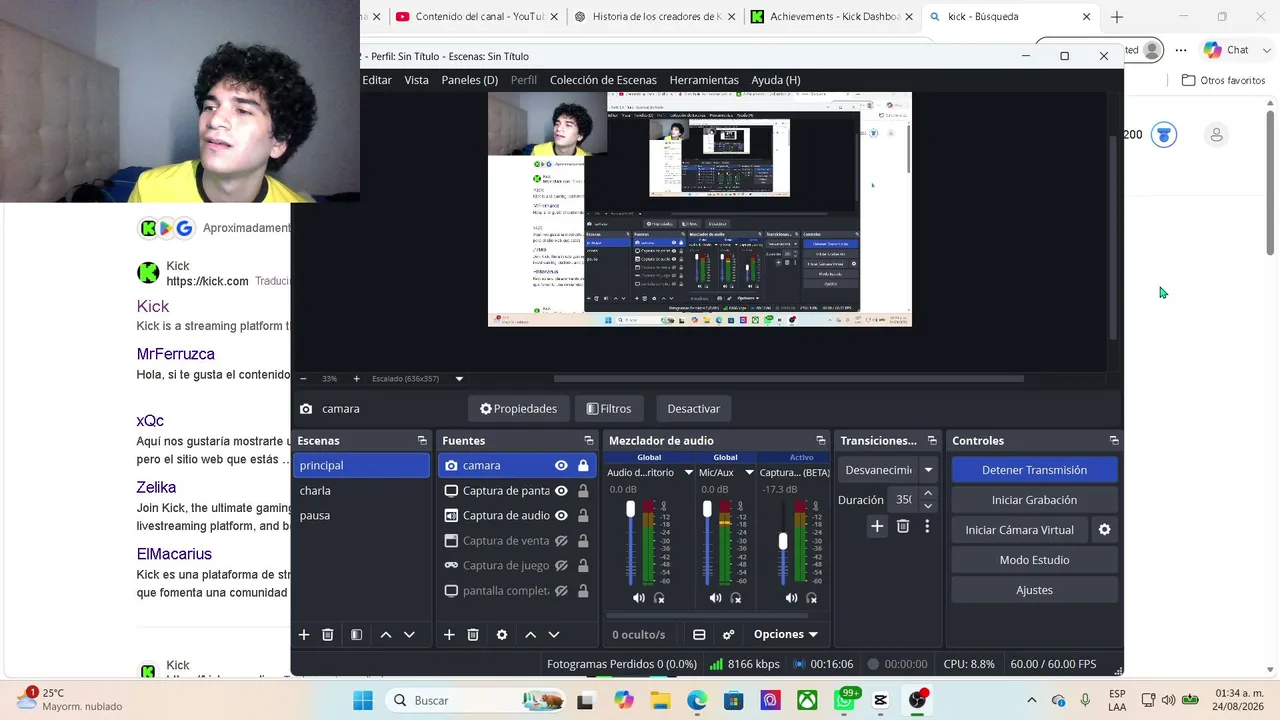Toggle monitoring icon for Mic/Aux channel
Viewport: 1280px width, 720px height.
[x=736, y=598]
